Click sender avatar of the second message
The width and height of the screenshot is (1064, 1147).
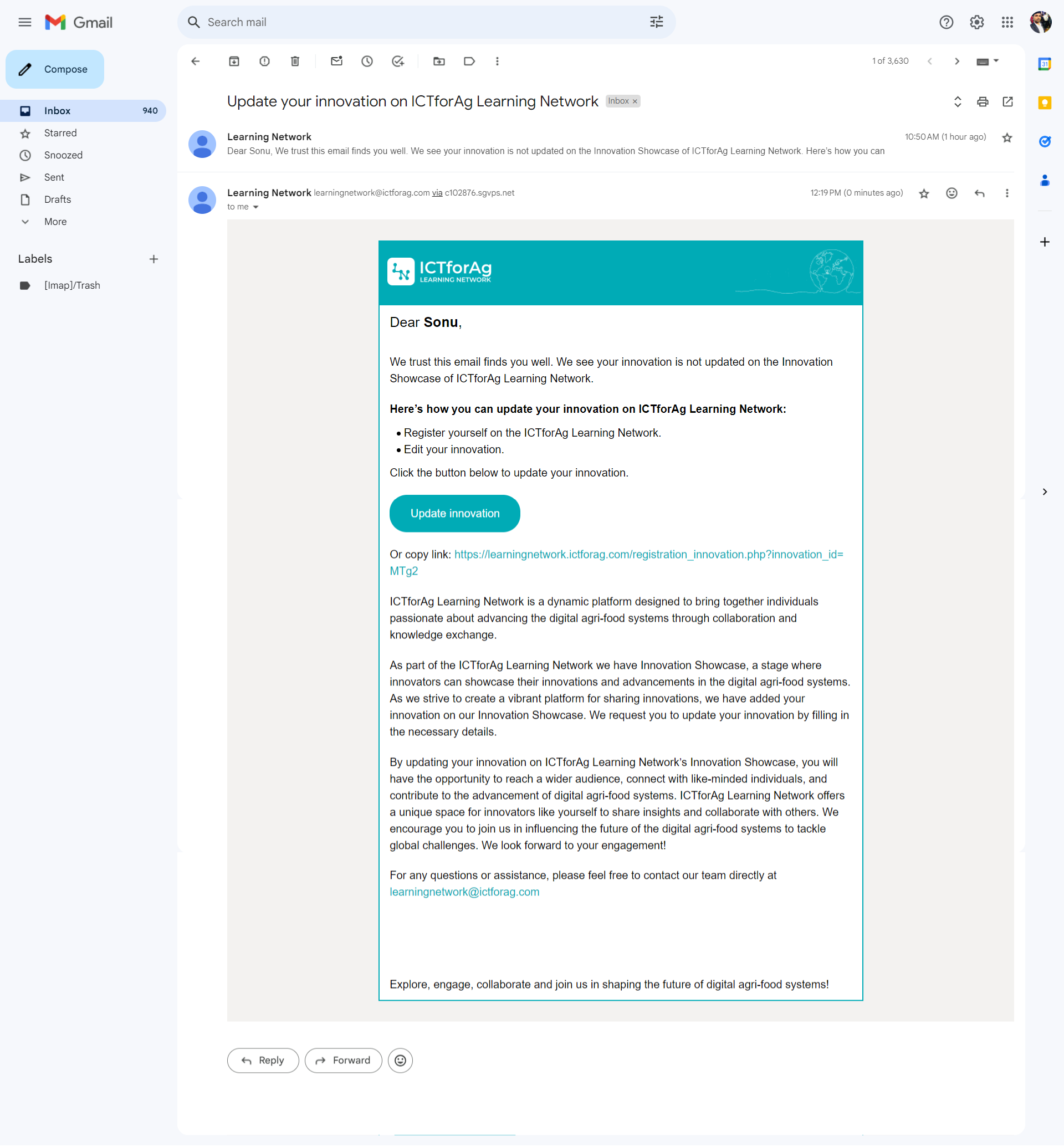point(202,200)
